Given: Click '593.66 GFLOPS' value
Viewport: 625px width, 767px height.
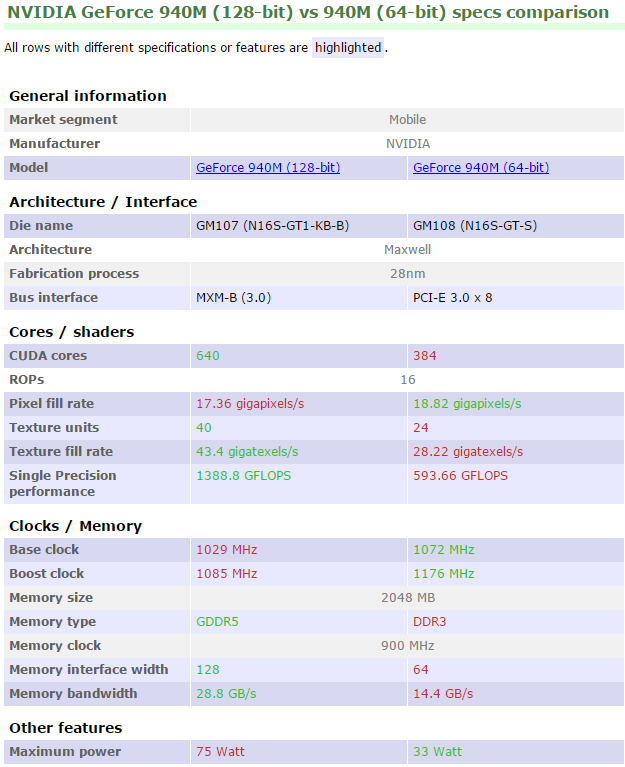Looking at the screenshot, I should pyautogui.click(x=460, y=475).
